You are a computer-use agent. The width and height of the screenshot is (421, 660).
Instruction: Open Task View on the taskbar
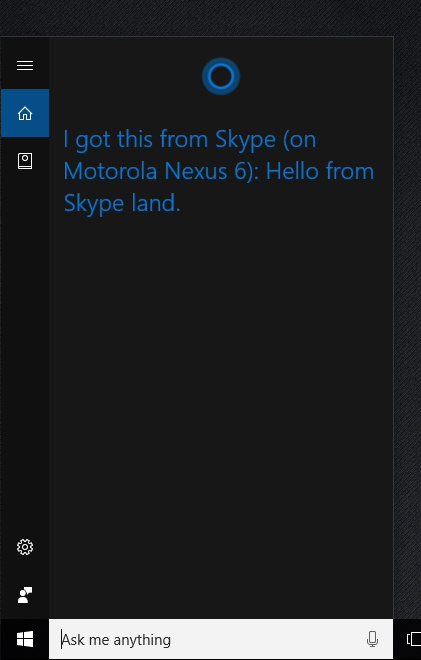click(412, 639)
